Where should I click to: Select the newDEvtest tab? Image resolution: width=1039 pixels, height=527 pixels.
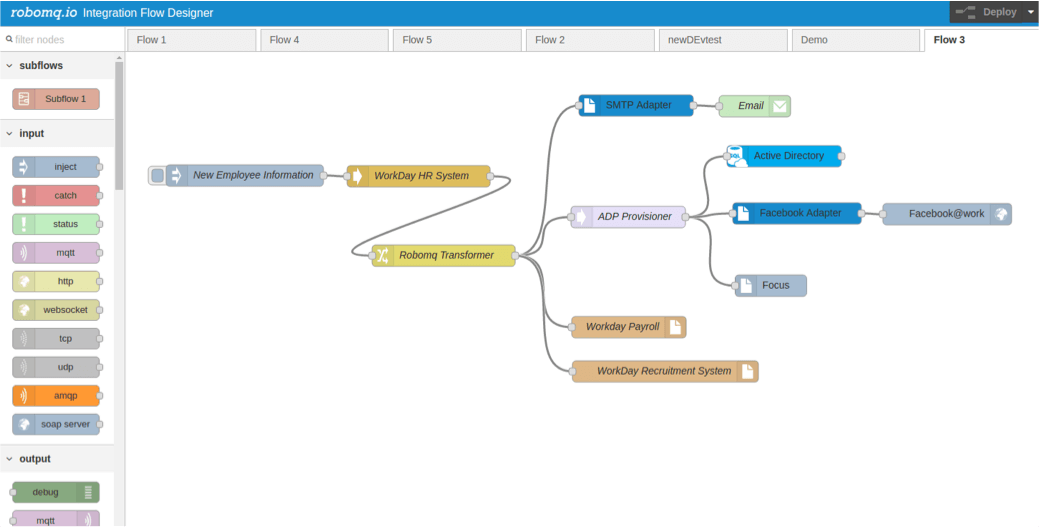(722, 40)
